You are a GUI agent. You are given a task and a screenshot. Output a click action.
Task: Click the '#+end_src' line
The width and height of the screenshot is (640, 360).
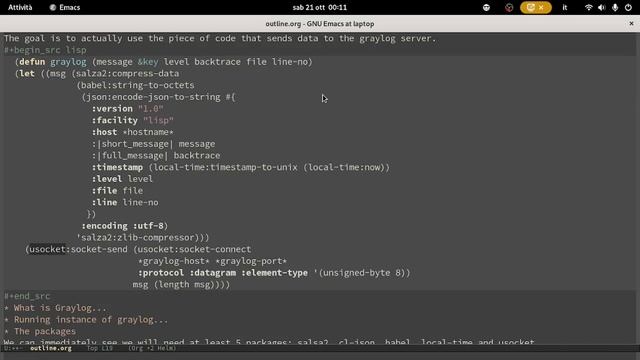[x=27, y=296]
